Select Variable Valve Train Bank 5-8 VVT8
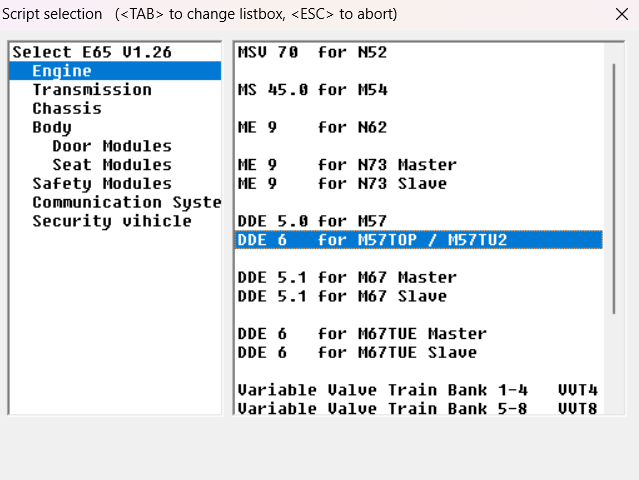 click(x=419, y=408)
